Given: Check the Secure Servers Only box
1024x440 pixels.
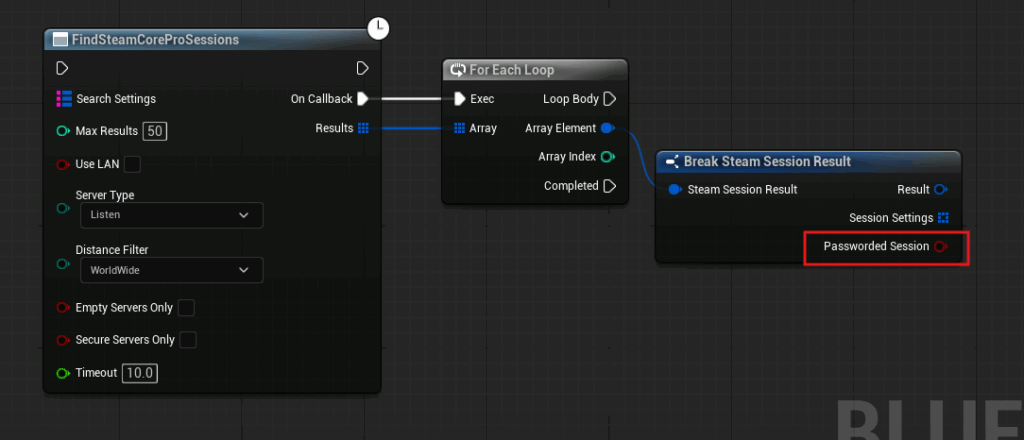Looking at the screenshot, I should coord(188,340).
